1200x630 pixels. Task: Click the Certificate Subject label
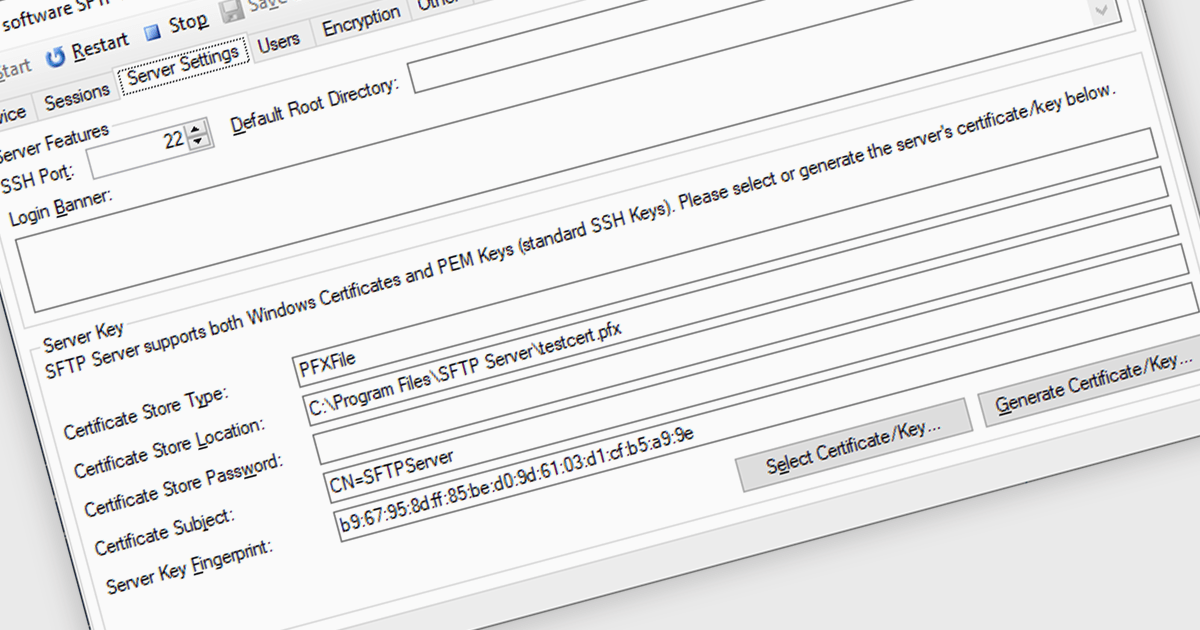click(x=165, y=533)
